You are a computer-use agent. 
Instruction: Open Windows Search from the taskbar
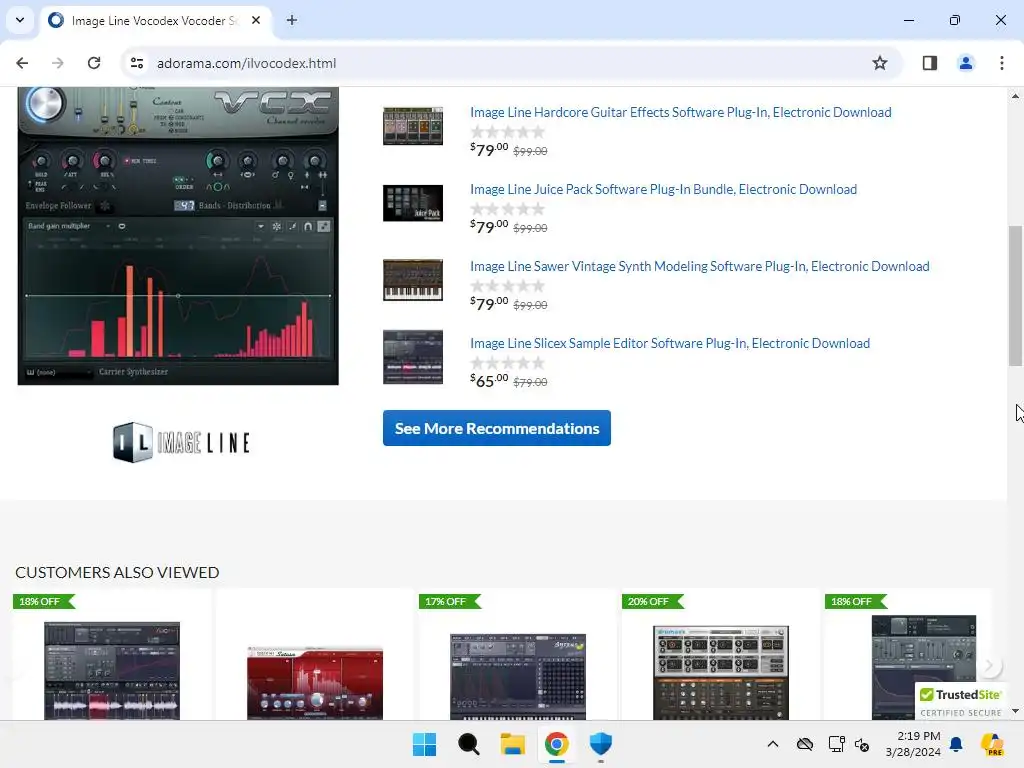tap(468, 744)
